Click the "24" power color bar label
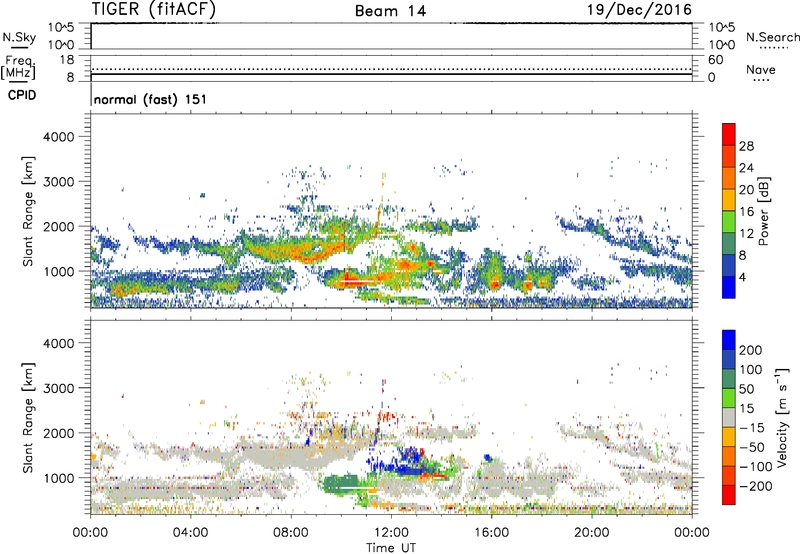800x554 pixels. coord(746,168)
